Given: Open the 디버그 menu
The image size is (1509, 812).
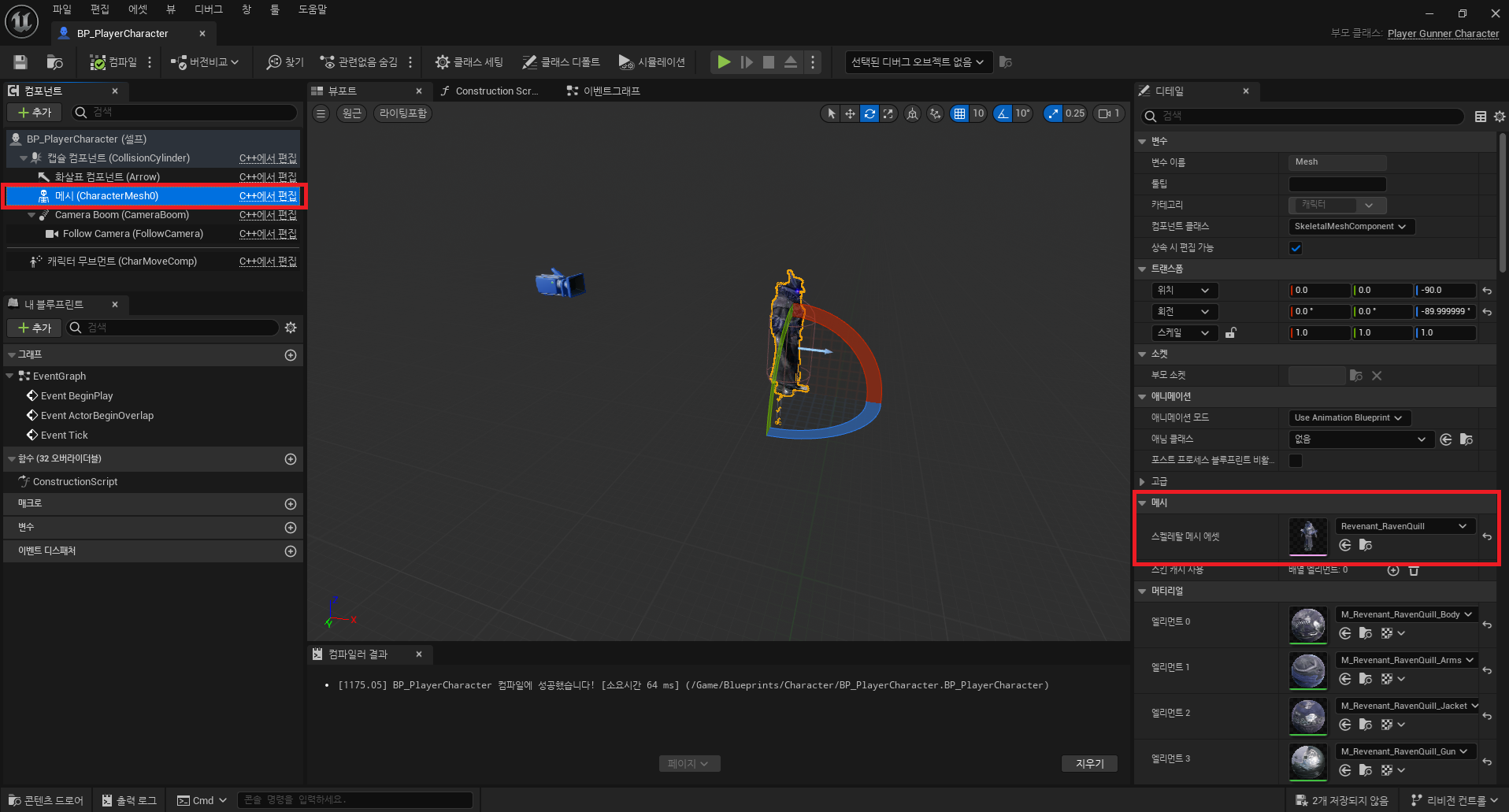Looking at the screenshot, I should [209, 9].
